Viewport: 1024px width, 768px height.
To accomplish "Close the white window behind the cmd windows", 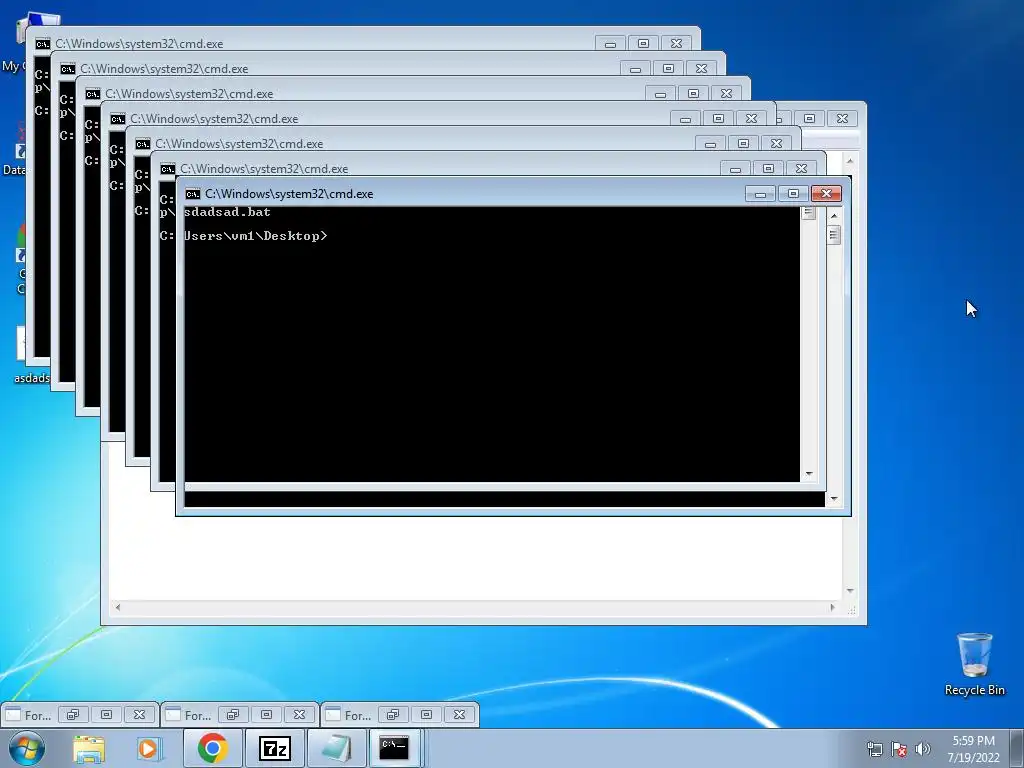I will pos(842,118).
